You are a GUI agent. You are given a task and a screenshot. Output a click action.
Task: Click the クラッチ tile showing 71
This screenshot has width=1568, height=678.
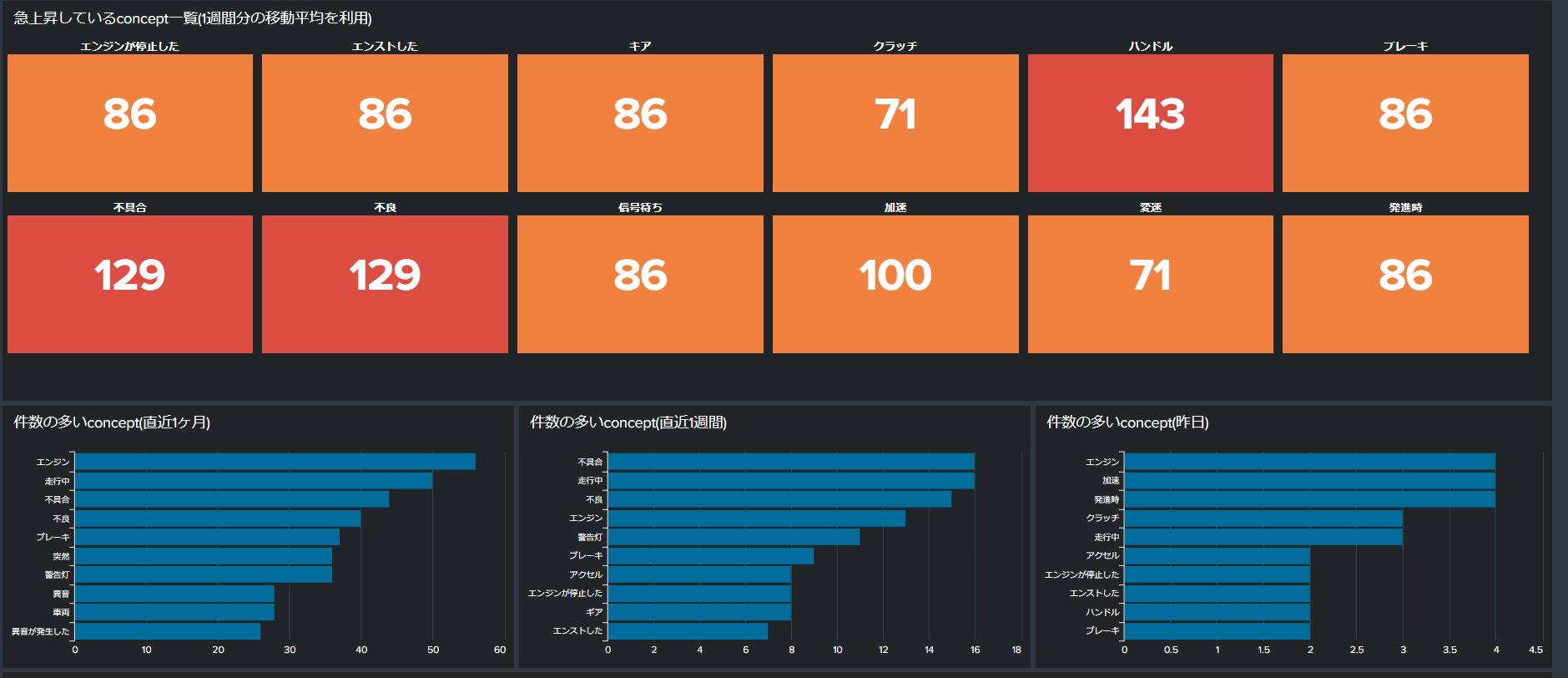pos(895,123)
